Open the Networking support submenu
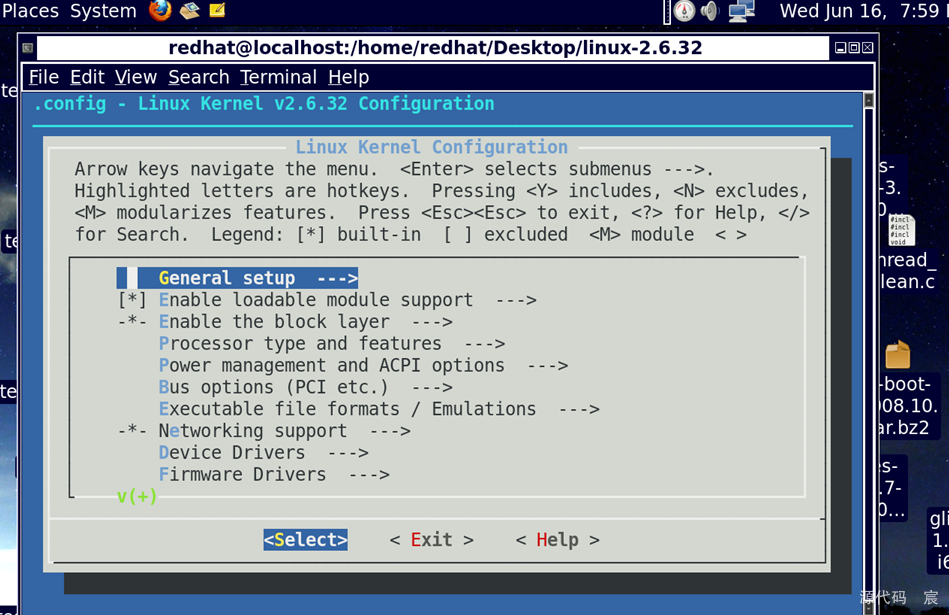This screenshot has height=615, width=949. coord(284,430)
